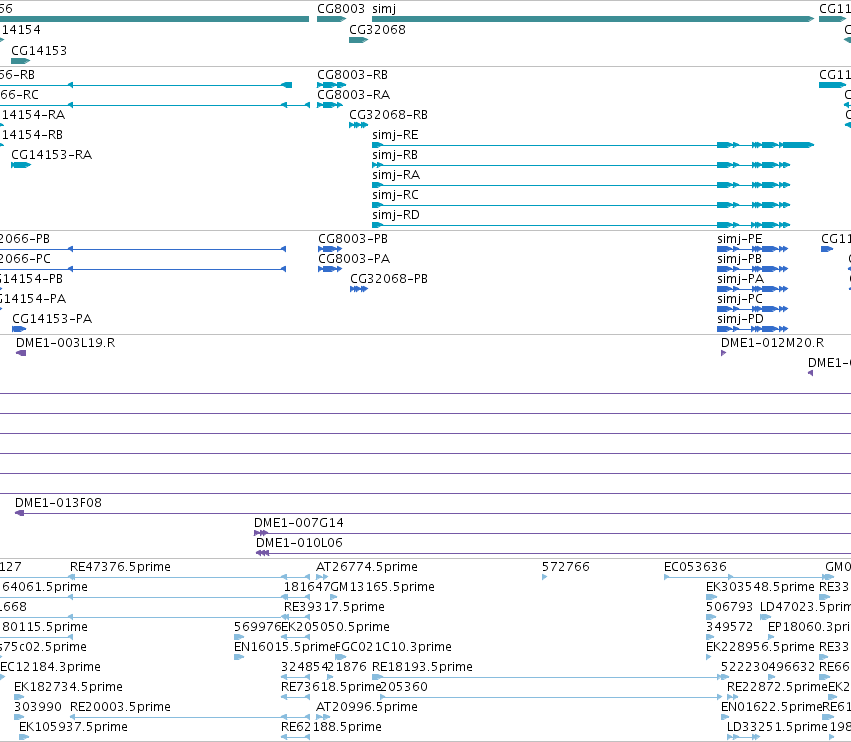The height and width of the screenshot is (742, 851).
Task: Click the simj-RB transcript label
Action: pyautogui.click(x=395, y=155)
